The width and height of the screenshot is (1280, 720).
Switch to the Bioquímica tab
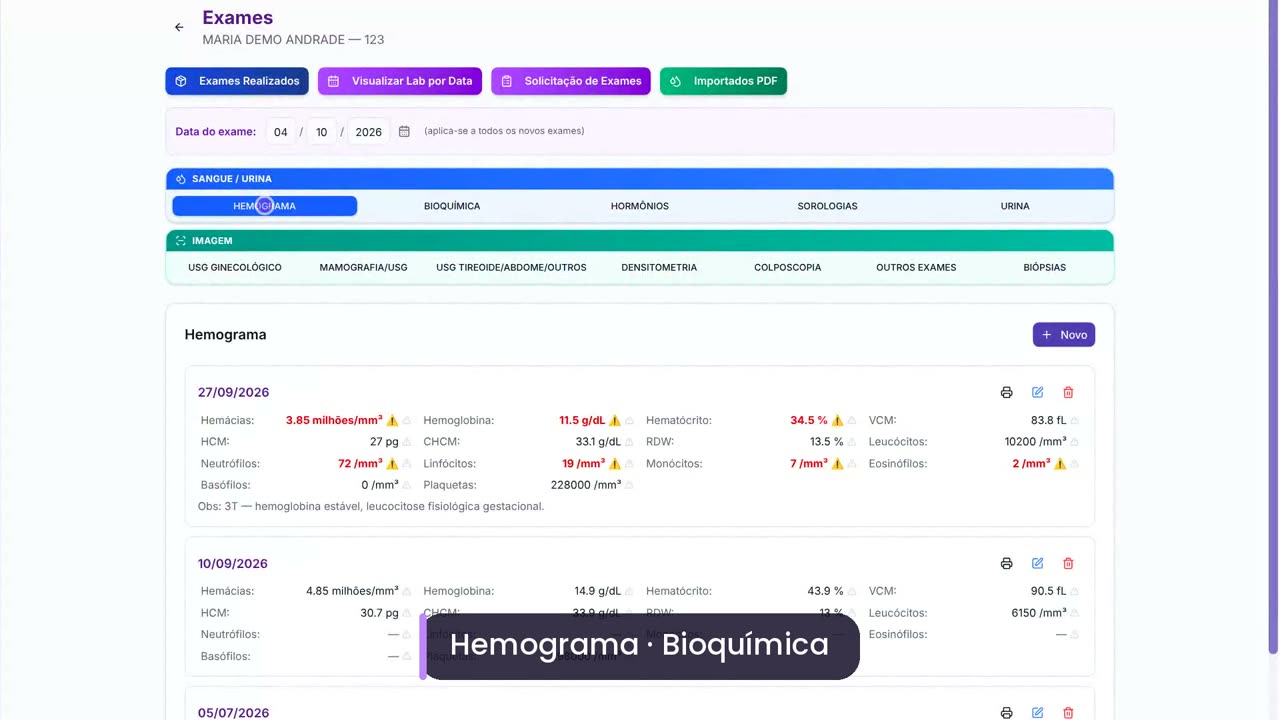click(452, 206)
